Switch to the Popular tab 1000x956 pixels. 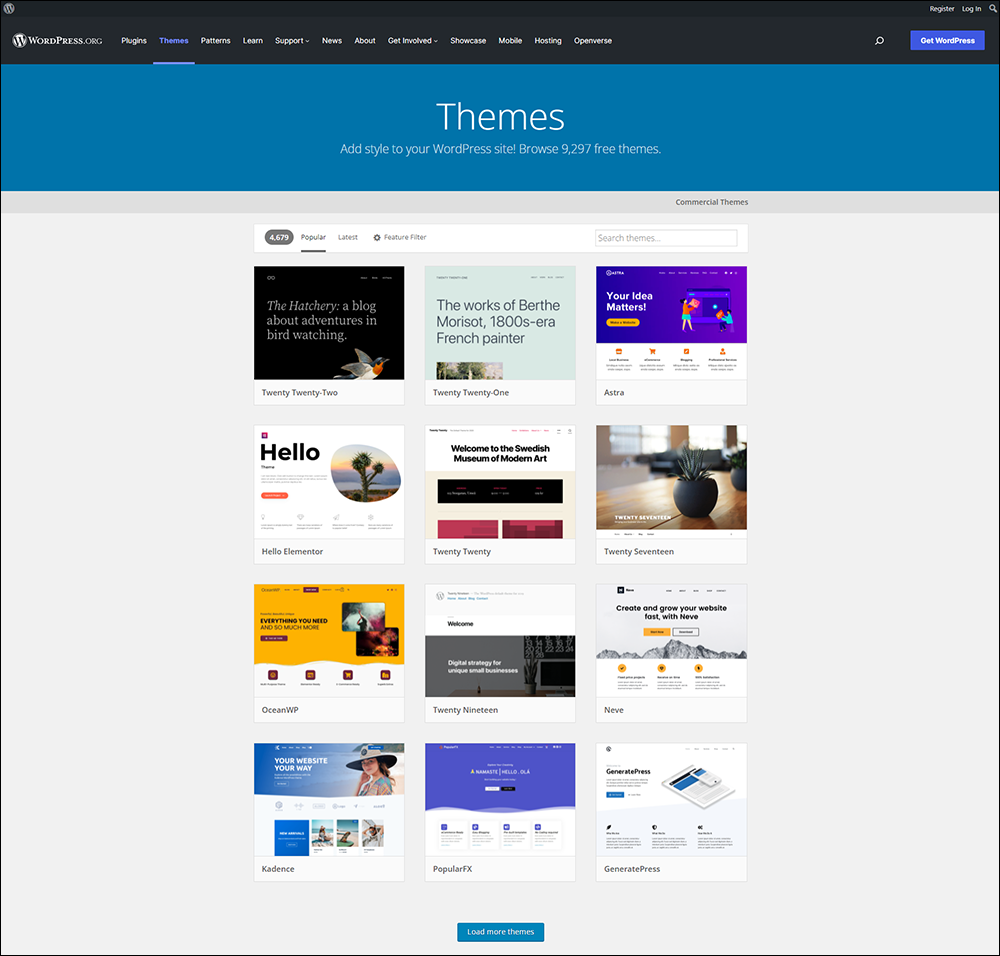coord(313,237)
